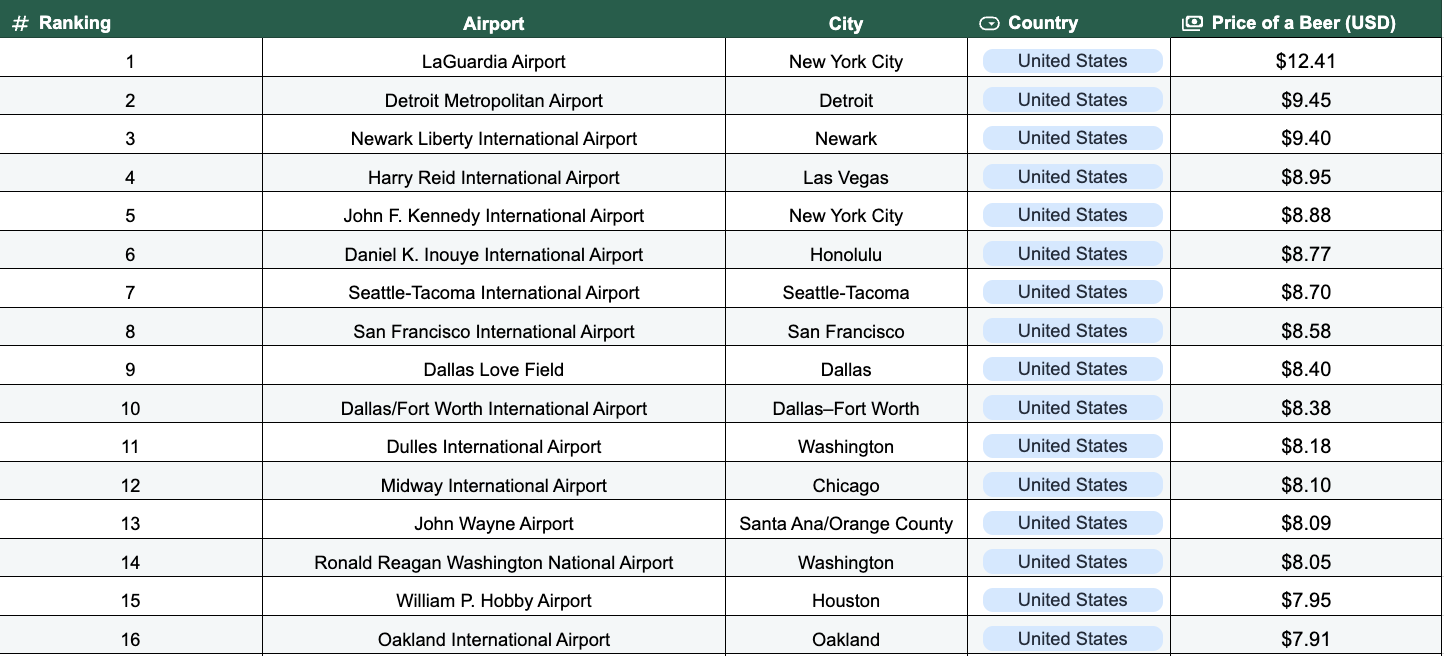Screen dimensions: 1444x656
Task: Select the Airport column header
Action: (x=493, y=23)
